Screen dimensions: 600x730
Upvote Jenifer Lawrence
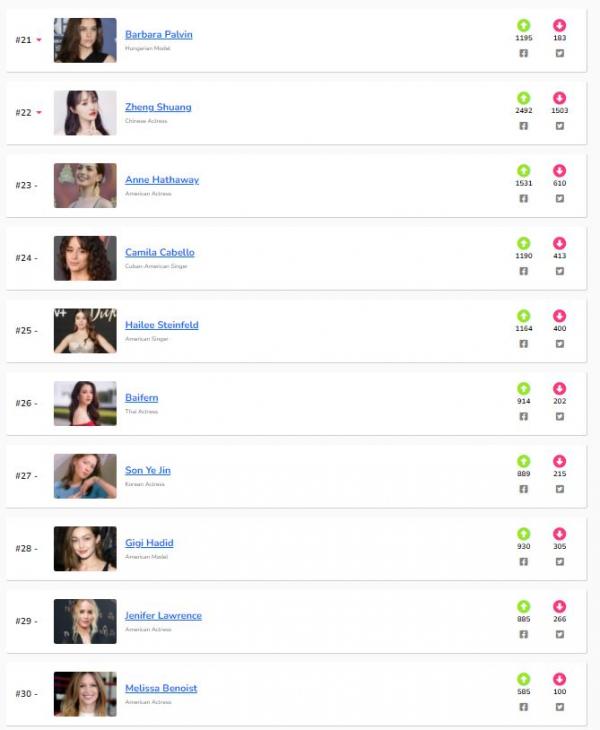pyautogui.click(x=523, y=606)
